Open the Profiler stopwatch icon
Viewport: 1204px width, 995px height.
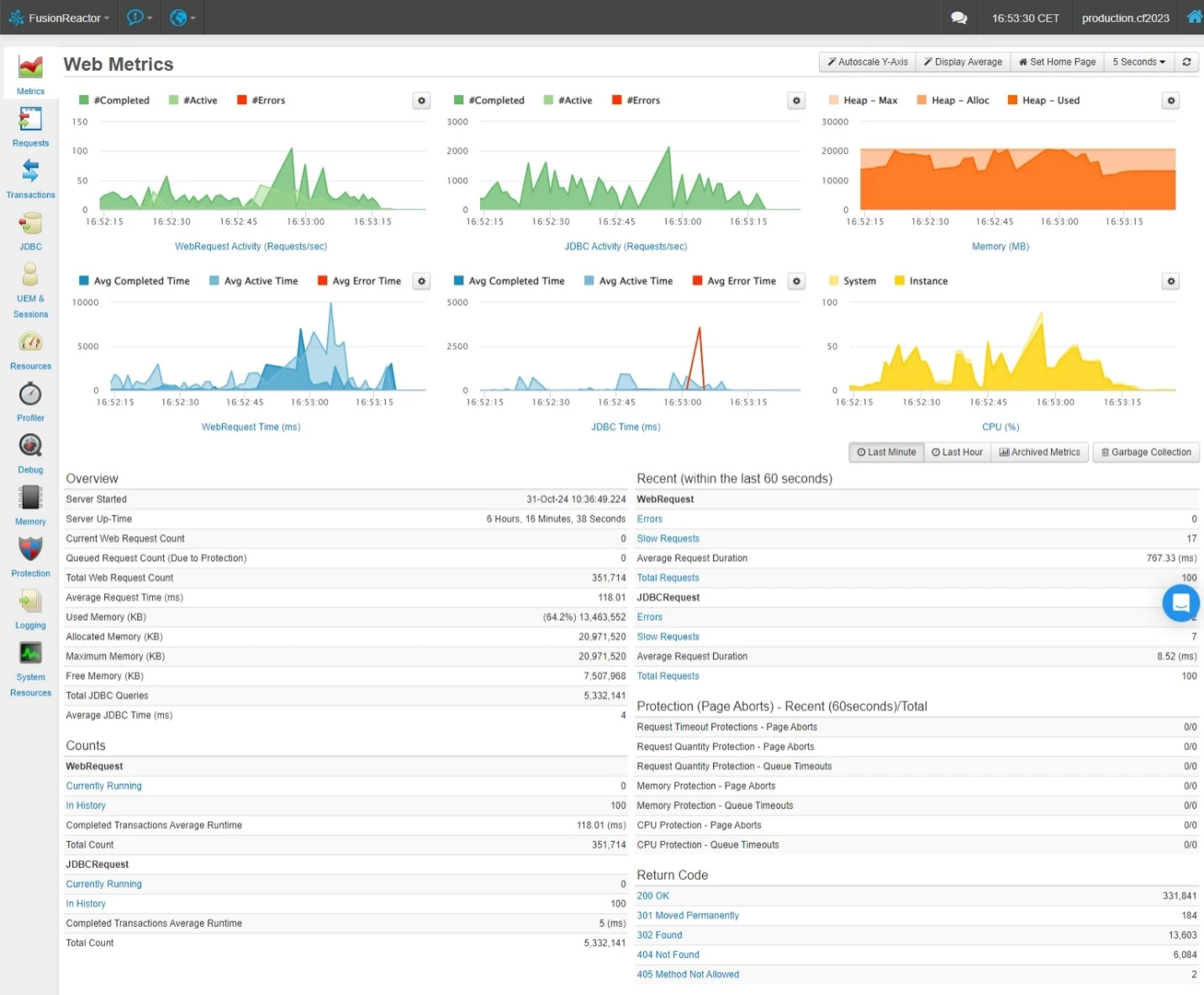30,394
